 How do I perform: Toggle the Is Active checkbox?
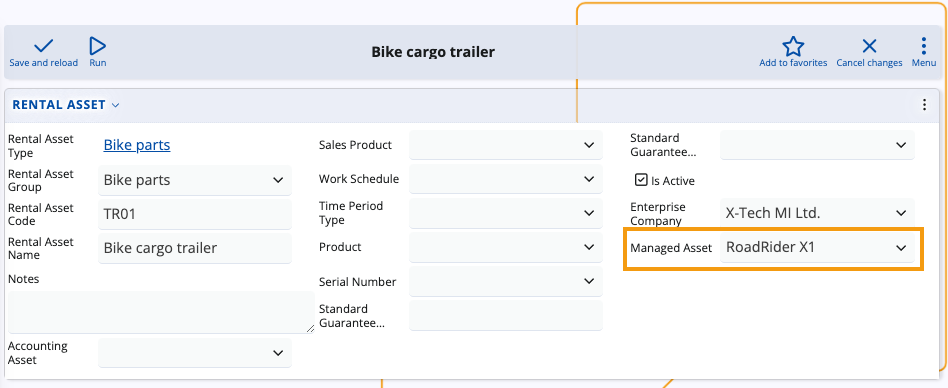coord(641,180)
